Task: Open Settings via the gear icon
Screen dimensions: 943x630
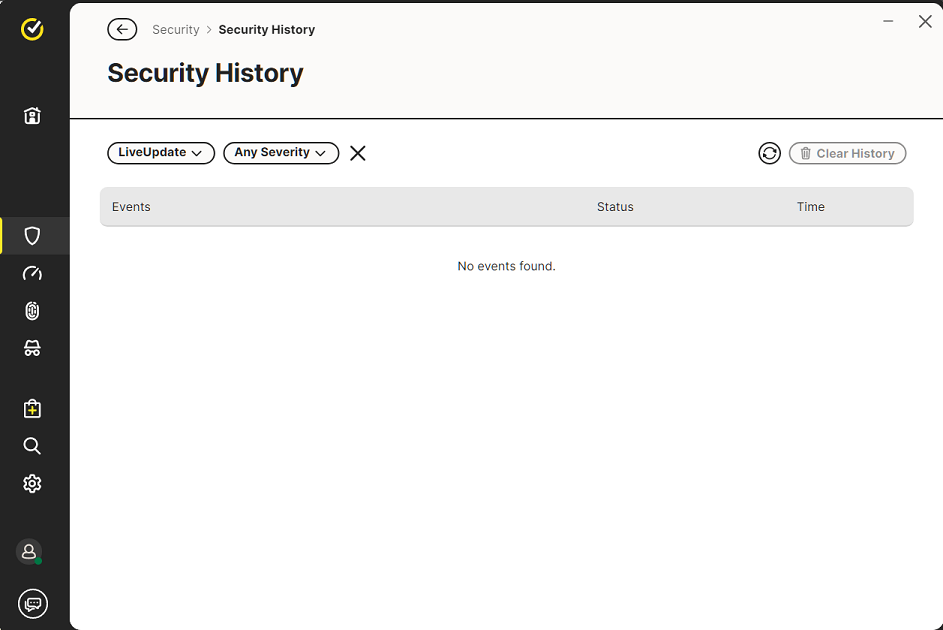Action: (32, 483)
